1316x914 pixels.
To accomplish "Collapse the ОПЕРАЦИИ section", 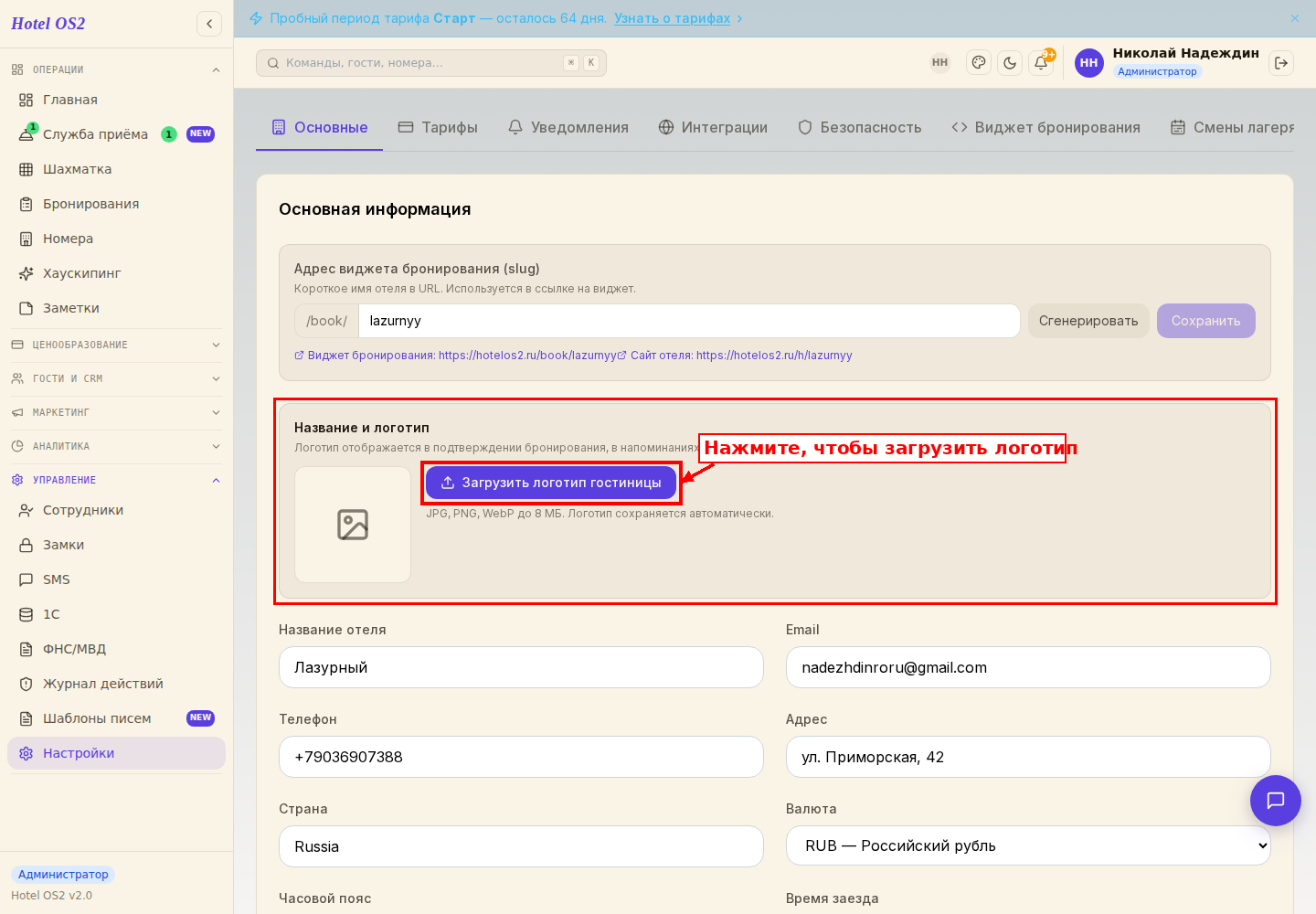I will [116, 69].
